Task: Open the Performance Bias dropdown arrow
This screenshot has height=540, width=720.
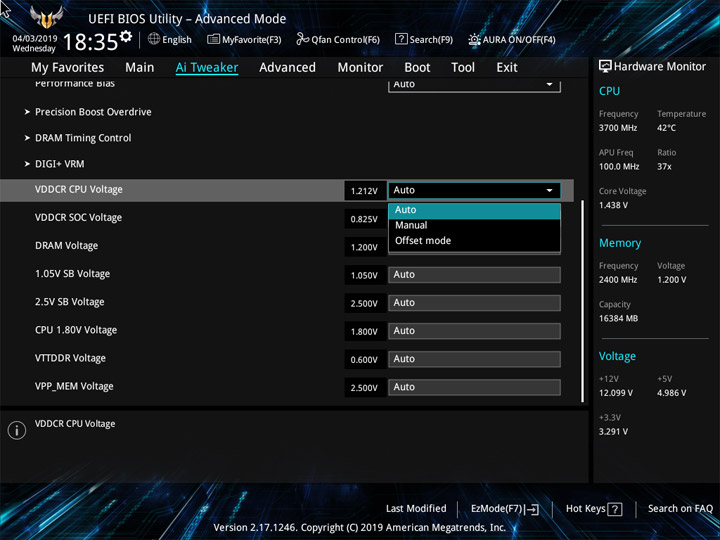Action: point(549,84)
